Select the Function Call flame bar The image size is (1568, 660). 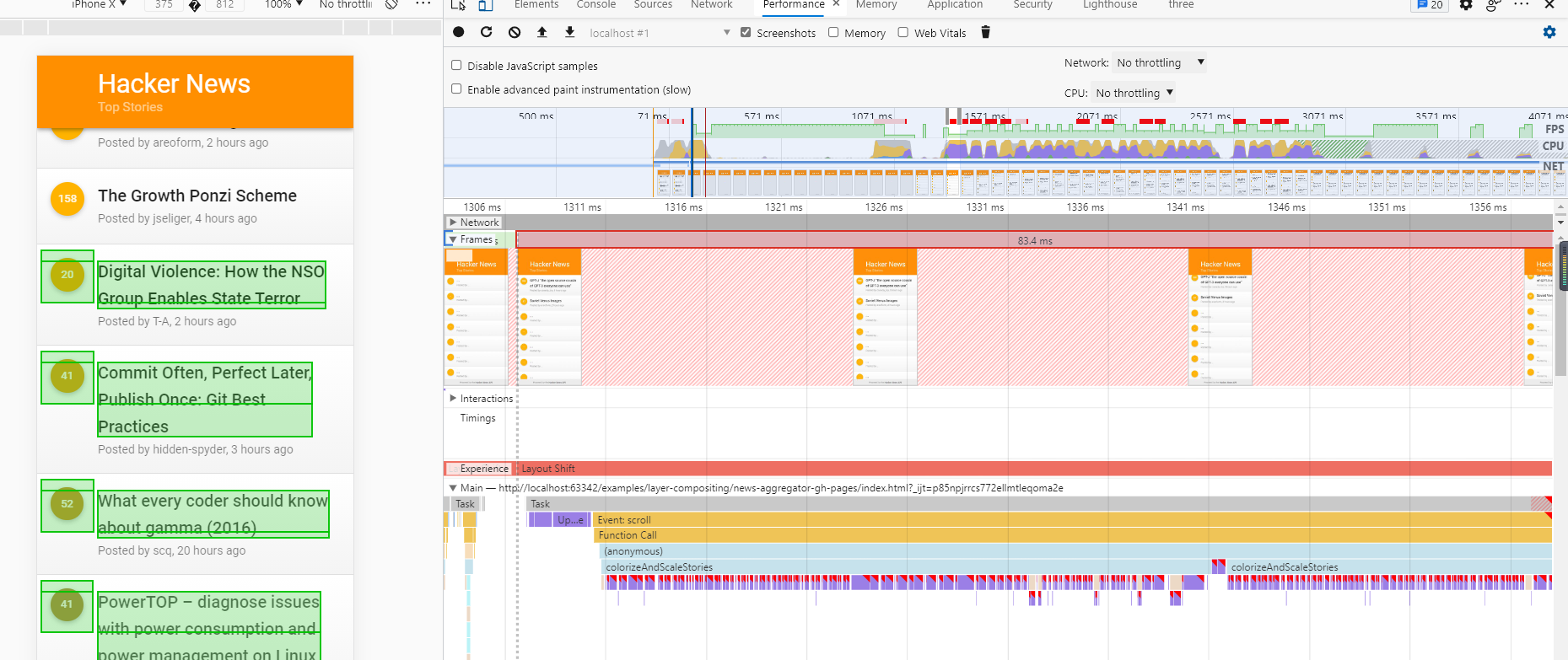tap(1073, 535)
